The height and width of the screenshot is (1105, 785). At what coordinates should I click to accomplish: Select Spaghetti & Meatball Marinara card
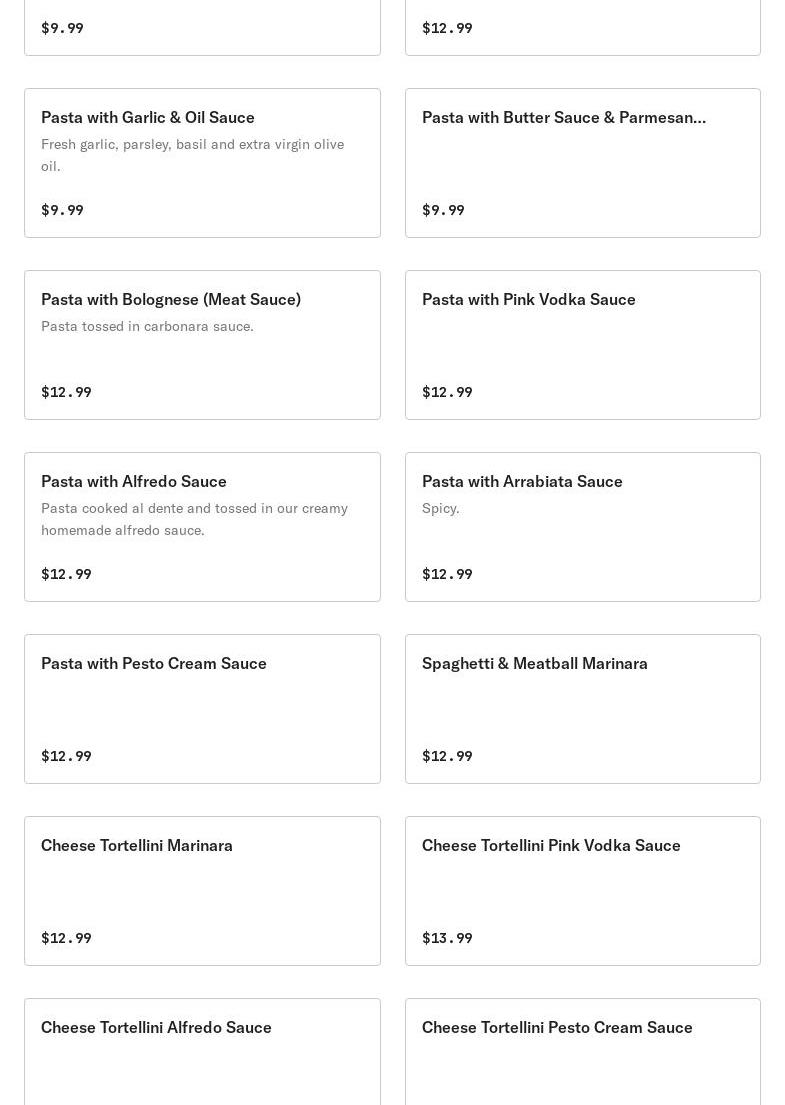pos(583,709)
